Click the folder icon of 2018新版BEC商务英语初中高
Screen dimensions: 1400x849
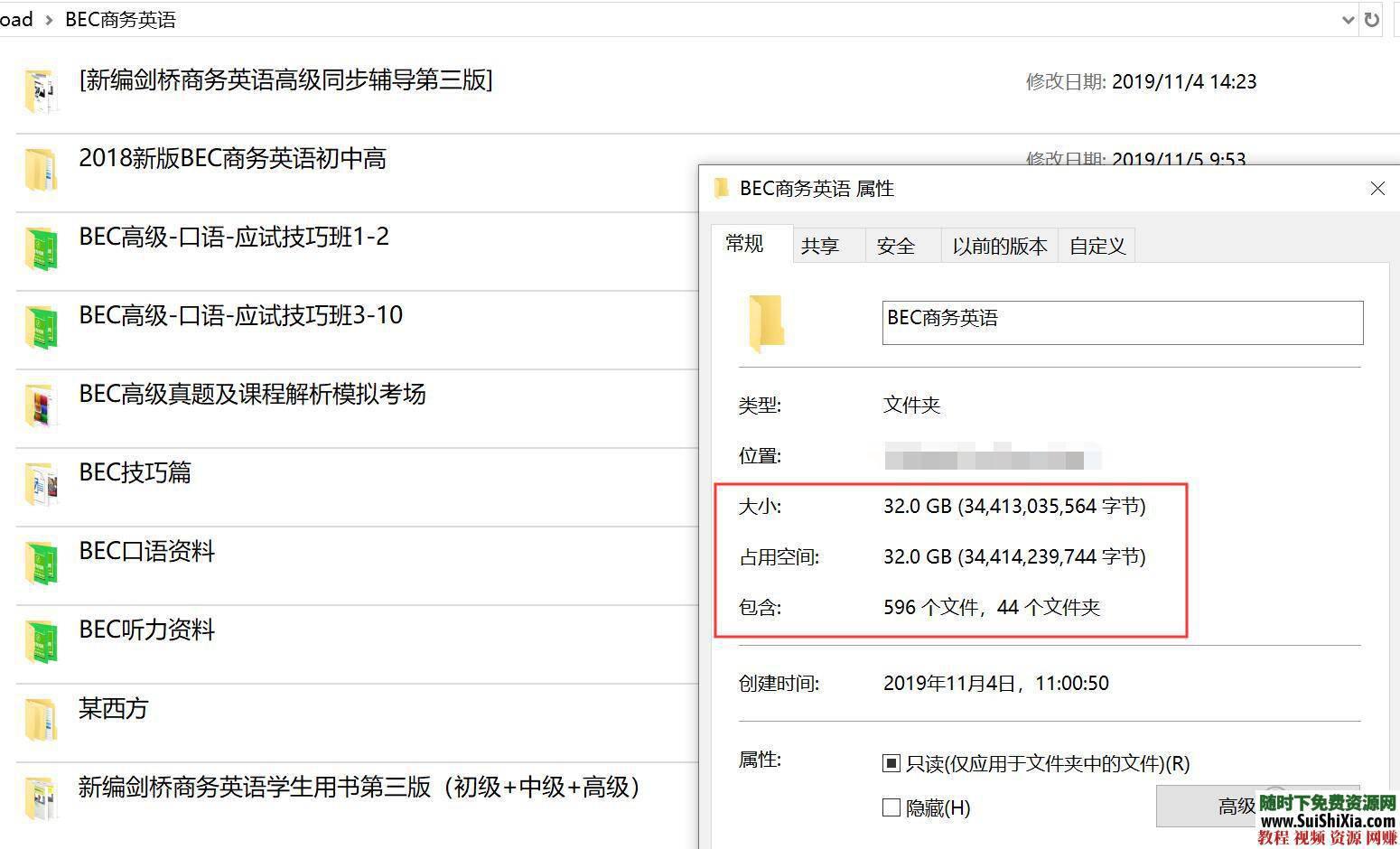click(41, 170)
